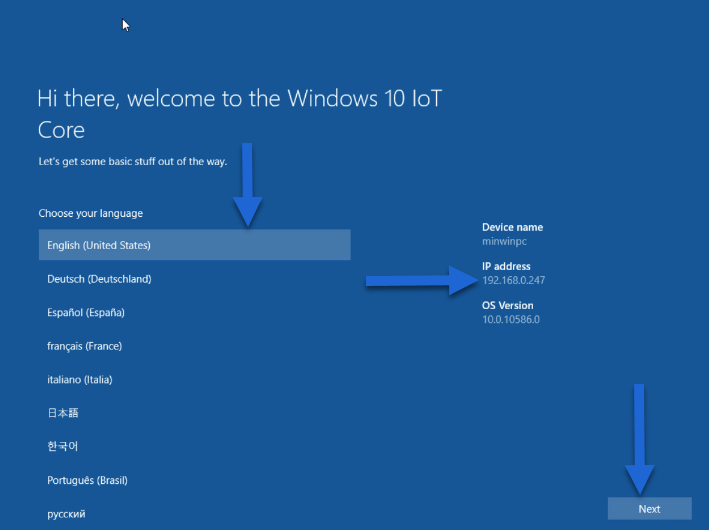Choose Español (España) from the list
This screenshot has width=709, height=530.
194,312
